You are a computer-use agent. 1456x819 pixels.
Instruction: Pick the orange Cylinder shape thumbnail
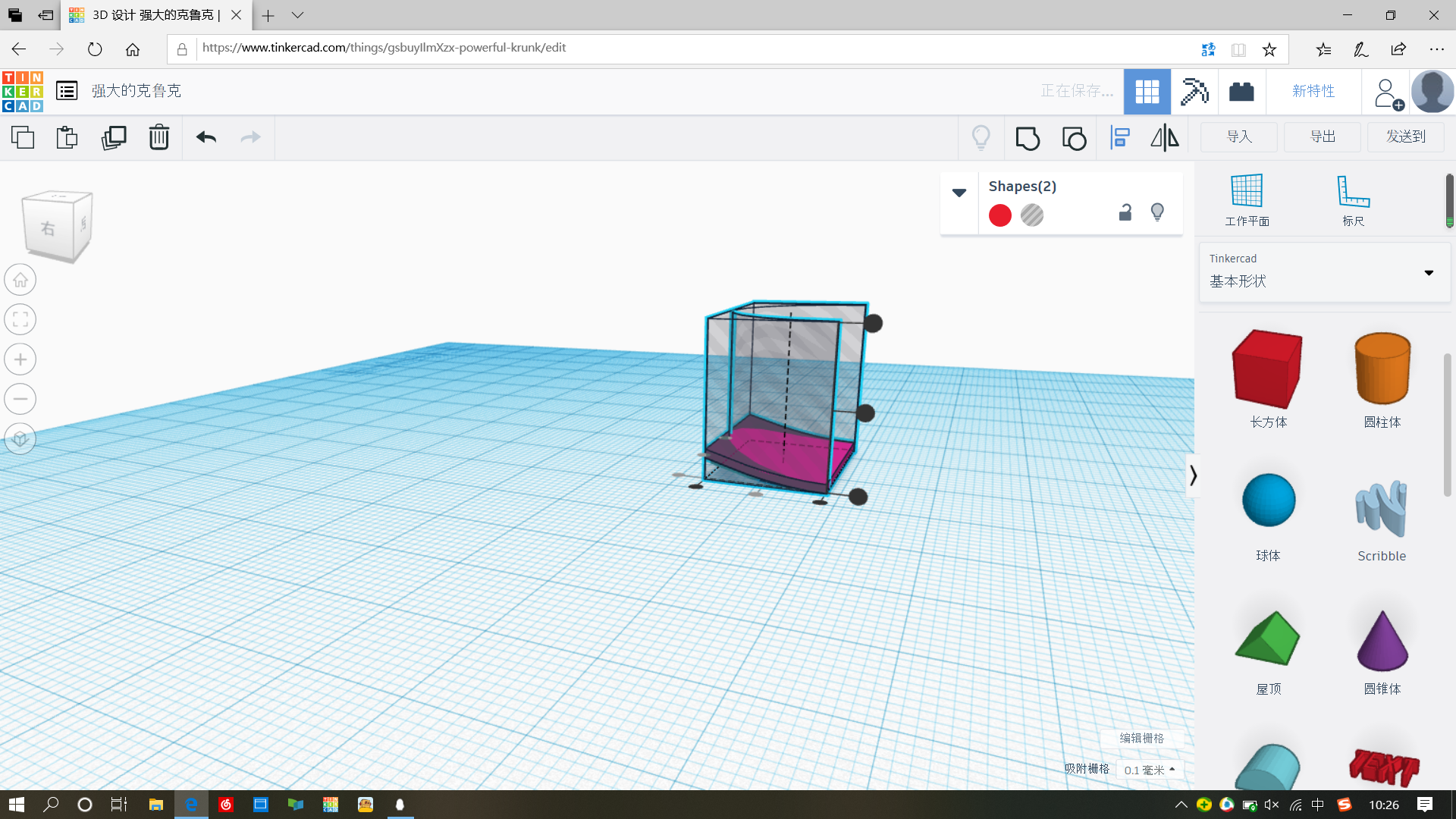[x=1382, y=369]
